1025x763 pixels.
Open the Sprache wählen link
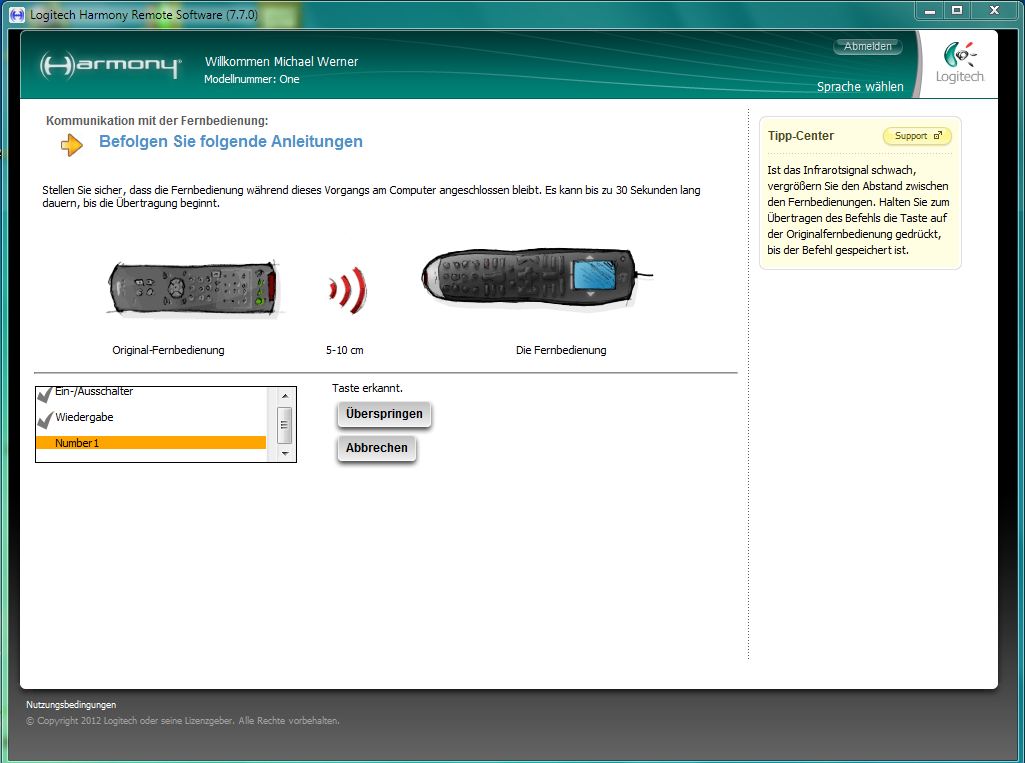pyautogui.click(x=860, y=86)
